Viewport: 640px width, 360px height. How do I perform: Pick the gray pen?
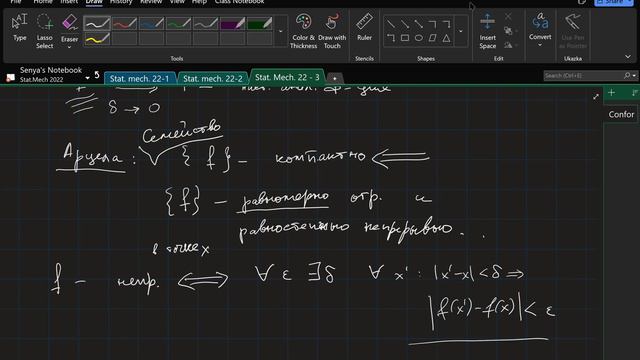tap(205, 23)
